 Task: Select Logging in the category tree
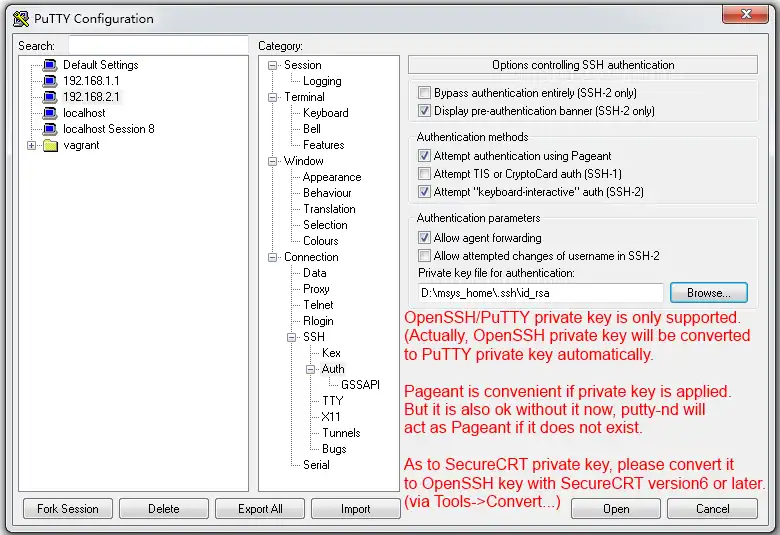(x=322, y=81)
